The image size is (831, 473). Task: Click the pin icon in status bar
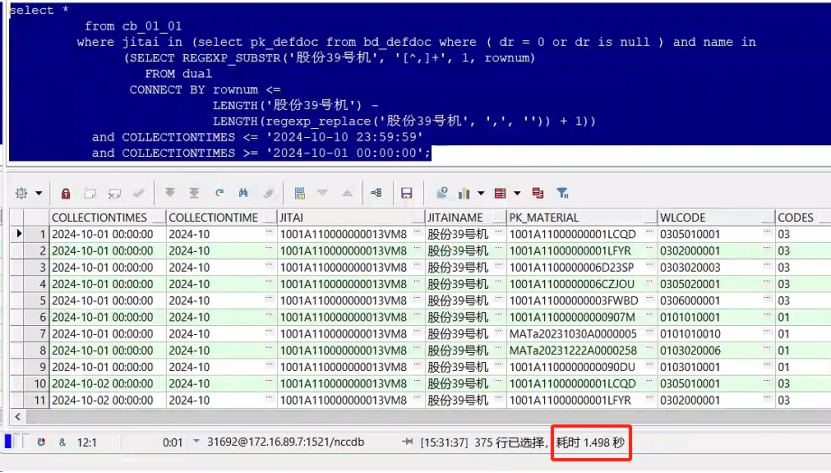coord(407,441)
